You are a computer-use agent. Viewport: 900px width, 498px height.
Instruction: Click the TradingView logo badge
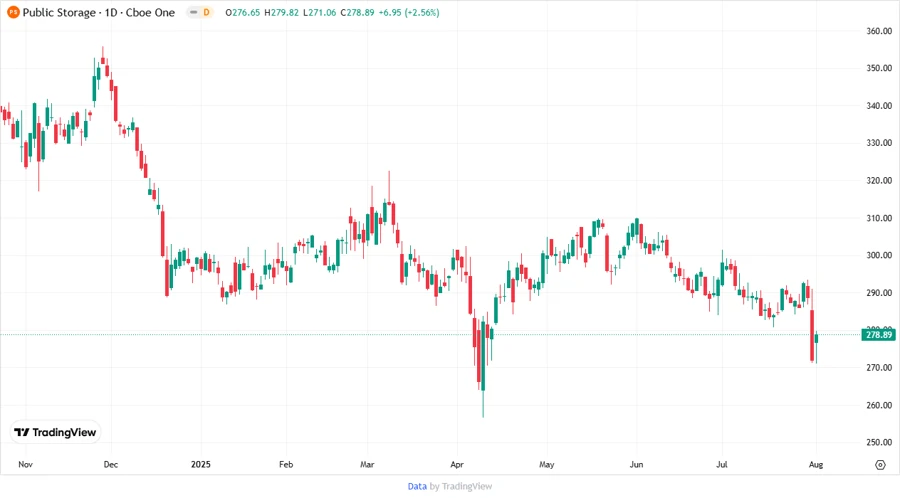pyautogui.click(x=56, y=433)
